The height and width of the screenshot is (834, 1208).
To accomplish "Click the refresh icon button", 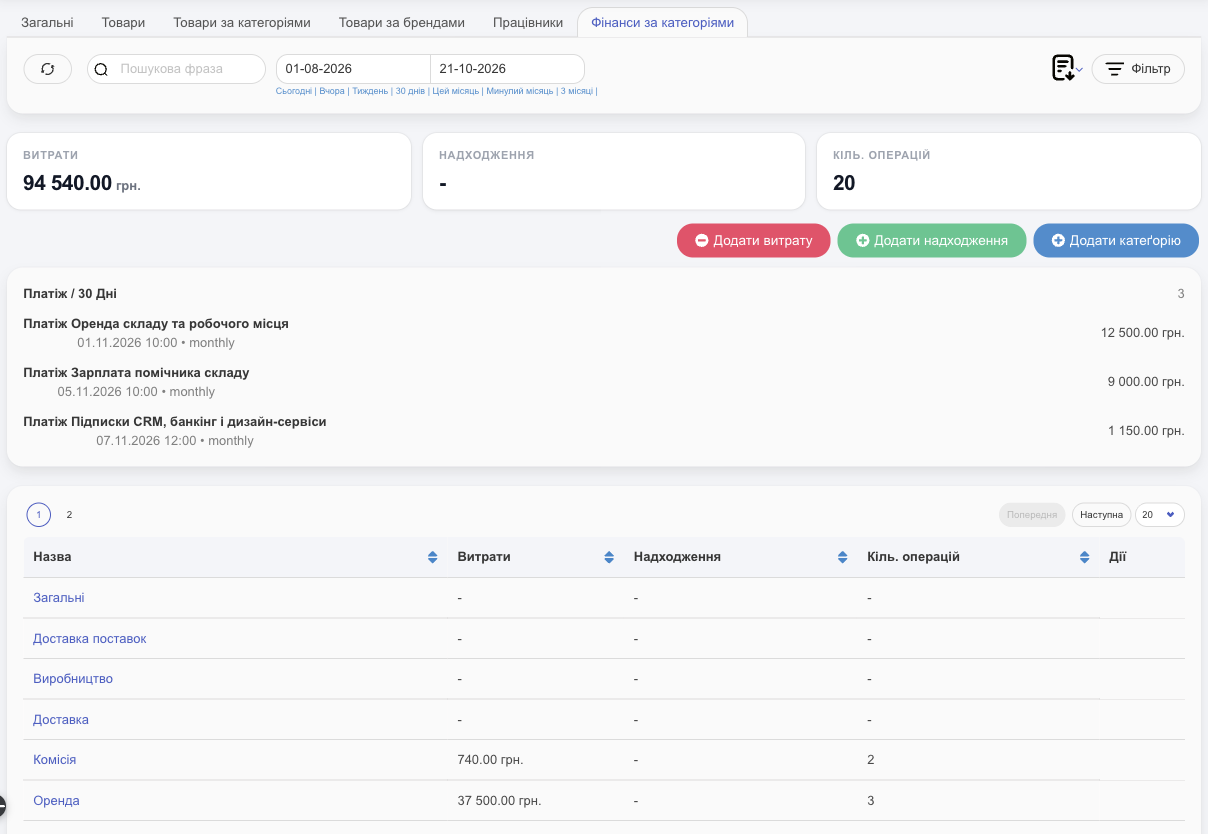I will 48,69.
